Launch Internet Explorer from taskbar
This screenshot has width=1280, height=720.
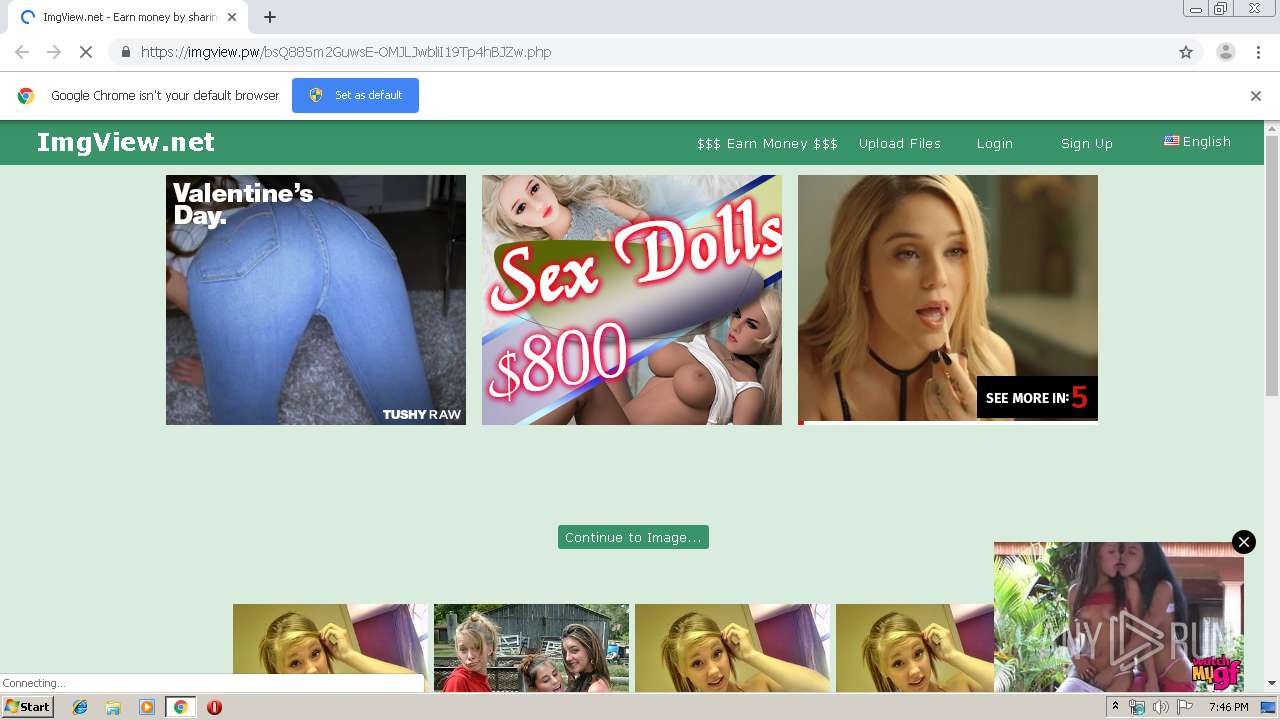tap(80, 707)
